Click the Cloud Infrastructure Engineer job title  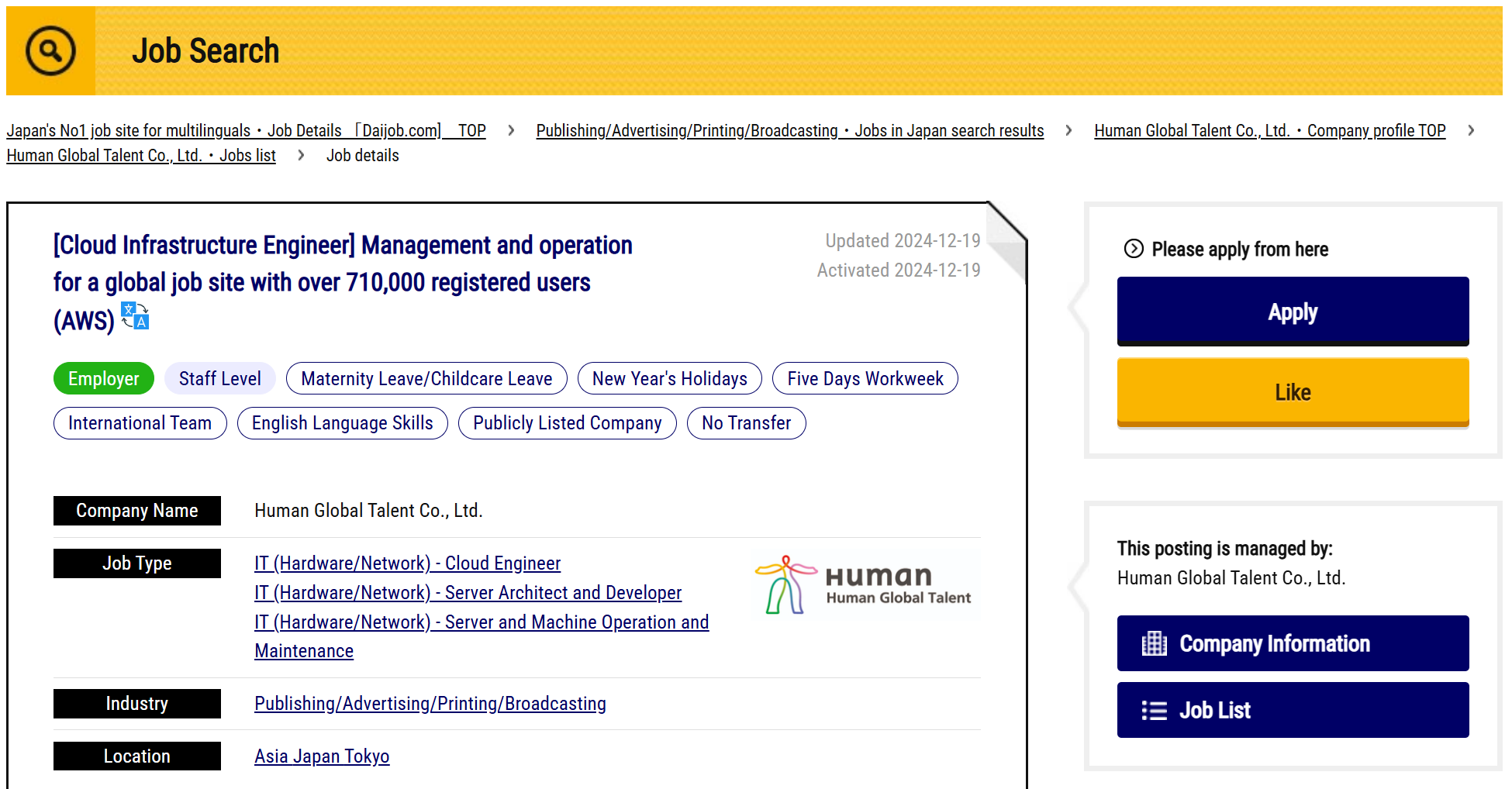point(343,282)
